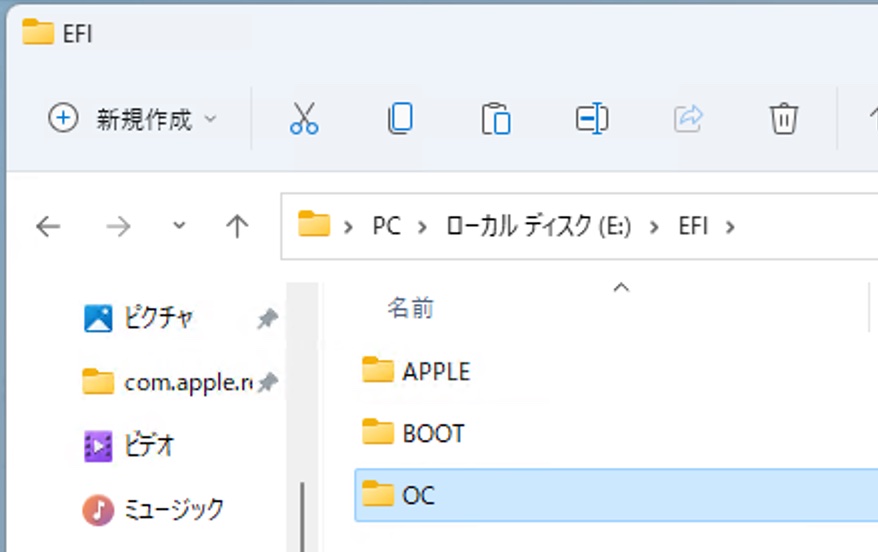This screenshot has height=552, width=878.
Task: Click the sidebar vertical scrollbar thumb
Action: click(x=302, y=517)
